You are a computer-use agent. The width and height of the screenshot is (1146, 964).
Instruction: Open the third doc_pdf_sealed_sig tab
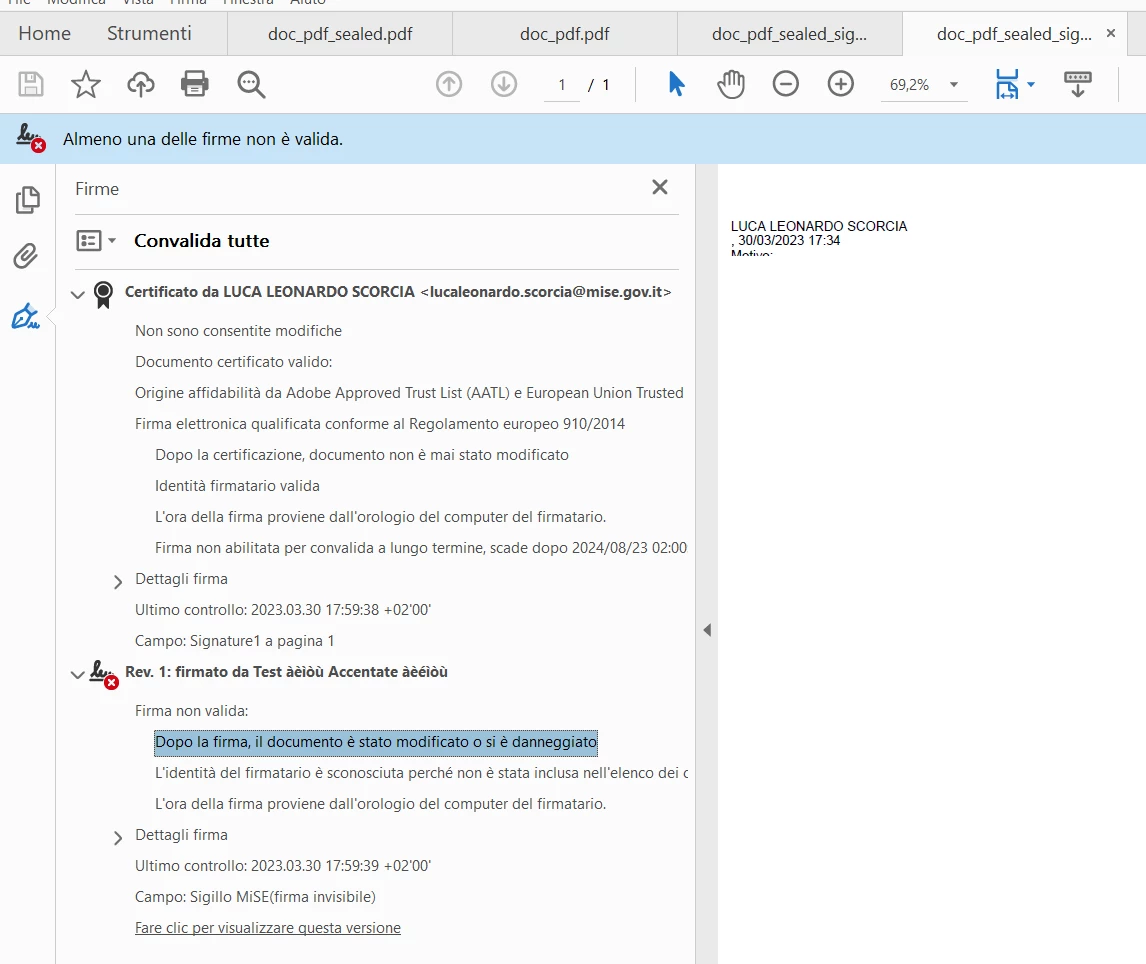pos(789,34)
